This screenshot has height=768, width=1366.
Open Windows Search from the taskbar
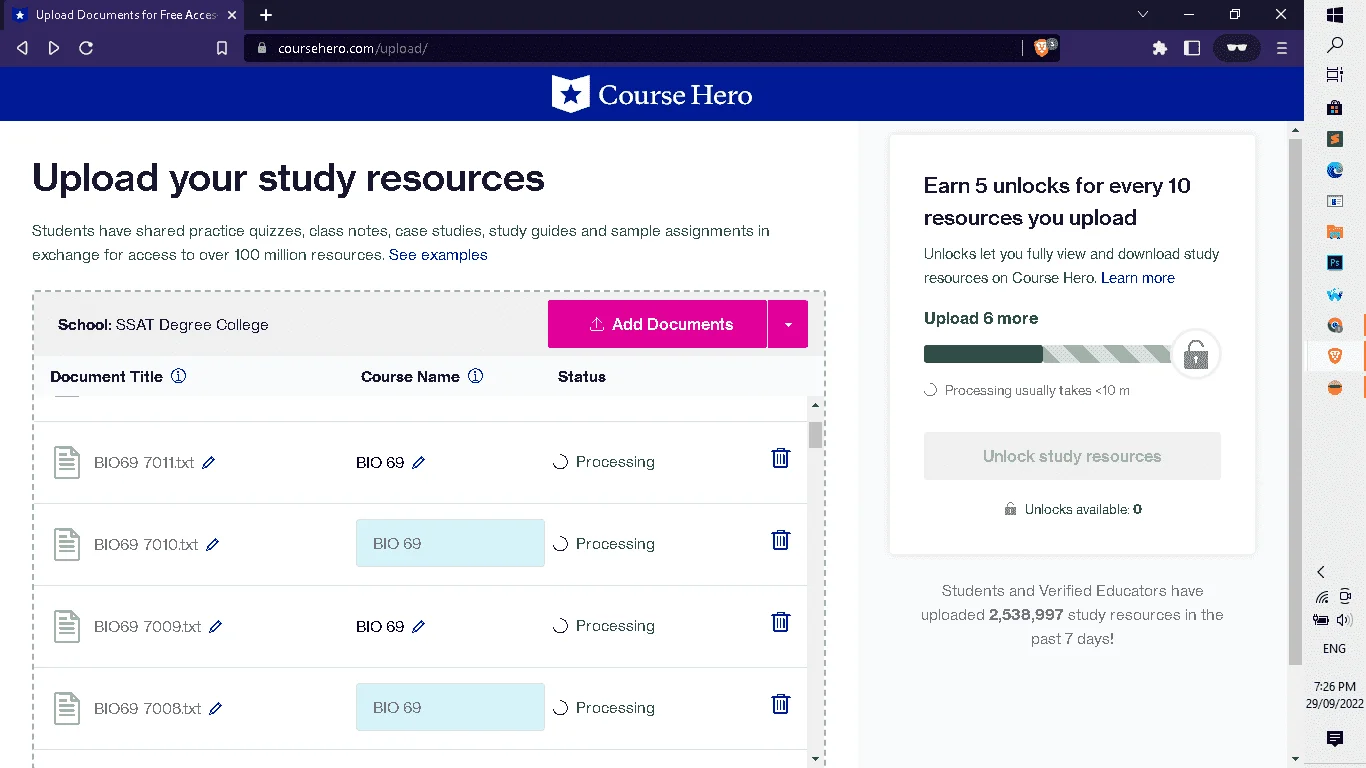[1335, 45]
